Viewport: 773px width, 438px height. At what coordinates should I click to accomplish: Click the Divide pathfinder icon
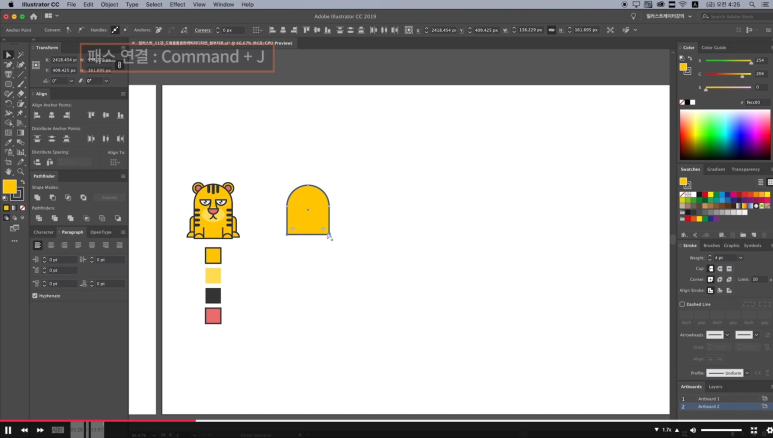pyautogui.click(x=38, y=218)
